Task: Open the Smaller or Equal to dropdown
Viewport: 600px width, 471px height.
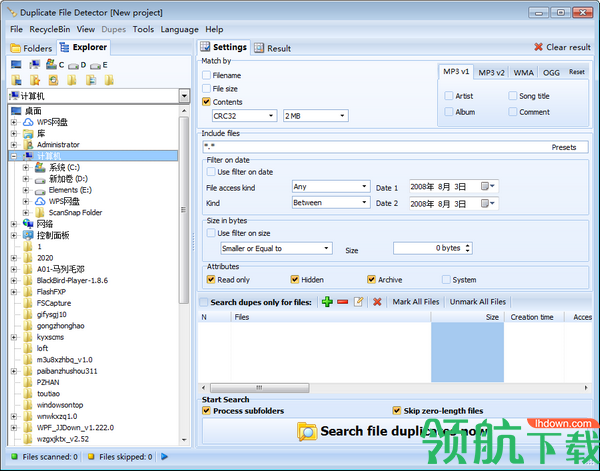Action: pos(276,248)
